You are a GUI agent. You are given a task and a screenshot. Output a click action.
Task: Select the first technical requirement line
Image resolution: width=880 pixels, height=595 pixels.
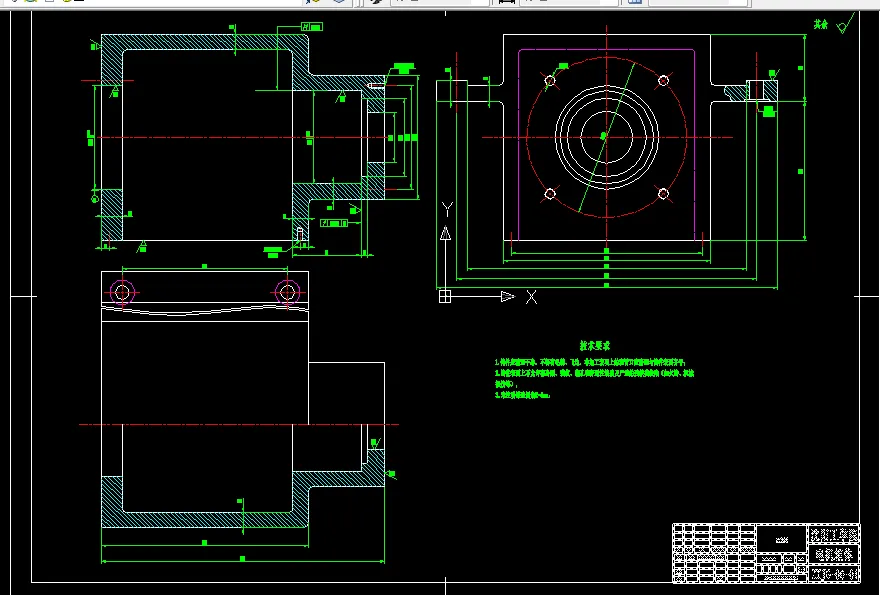590,363
